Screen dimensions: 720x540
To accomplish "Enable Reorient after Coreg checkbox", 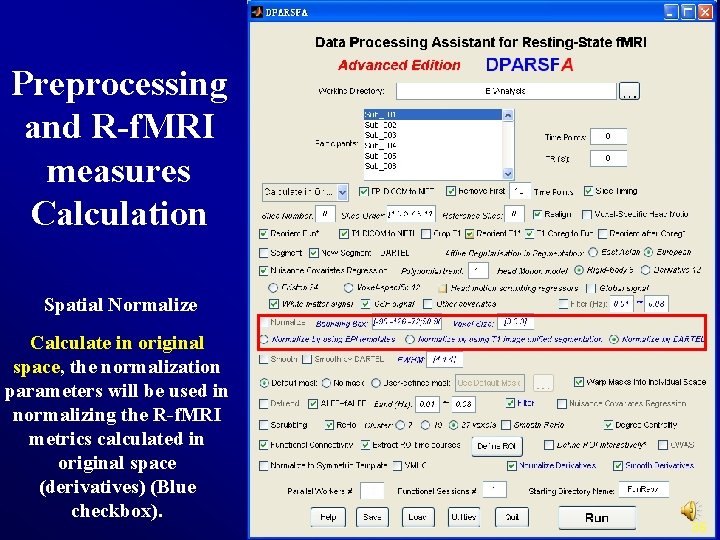I will click(x=602, y=234).
